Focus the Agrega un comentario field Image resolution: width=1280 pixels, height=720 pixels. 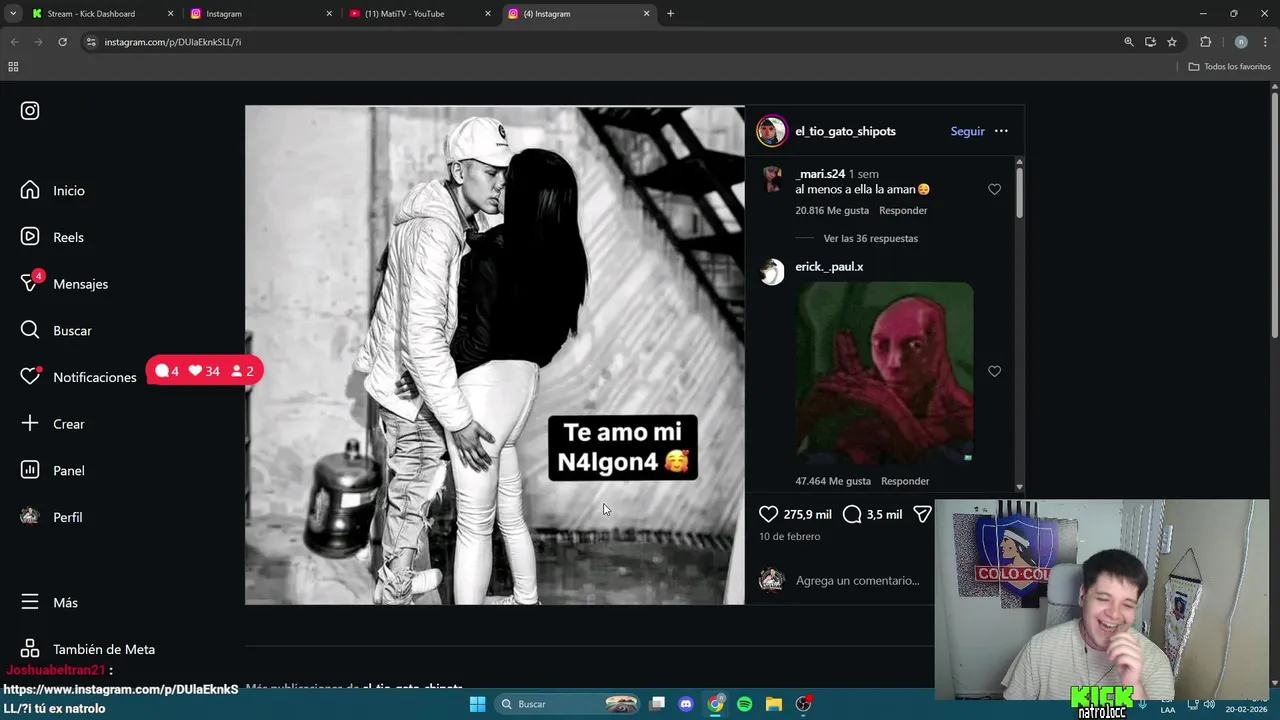tap(857, 580)
